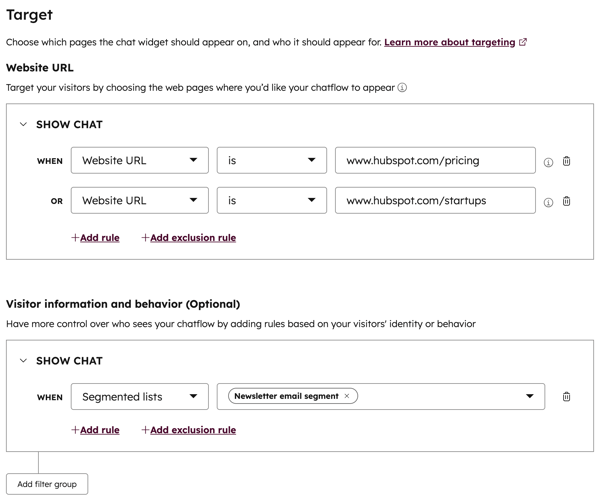Viewport: 600px width, 502px height.
Task: Click external link icon next to targeting link
Action: coord(523,43)
